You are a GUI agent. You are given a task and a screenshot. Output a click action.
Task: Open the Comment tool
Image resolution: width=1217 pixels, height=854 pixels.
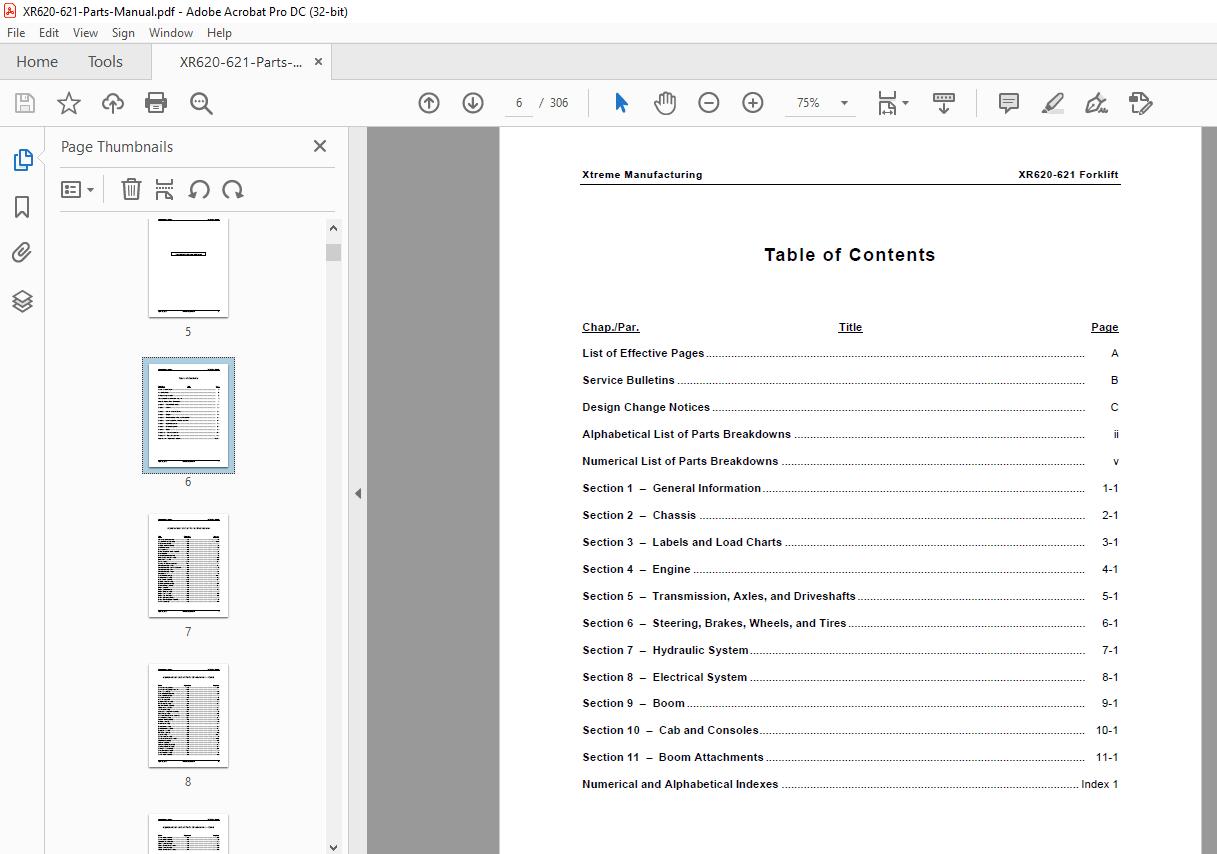(1008, 102)
